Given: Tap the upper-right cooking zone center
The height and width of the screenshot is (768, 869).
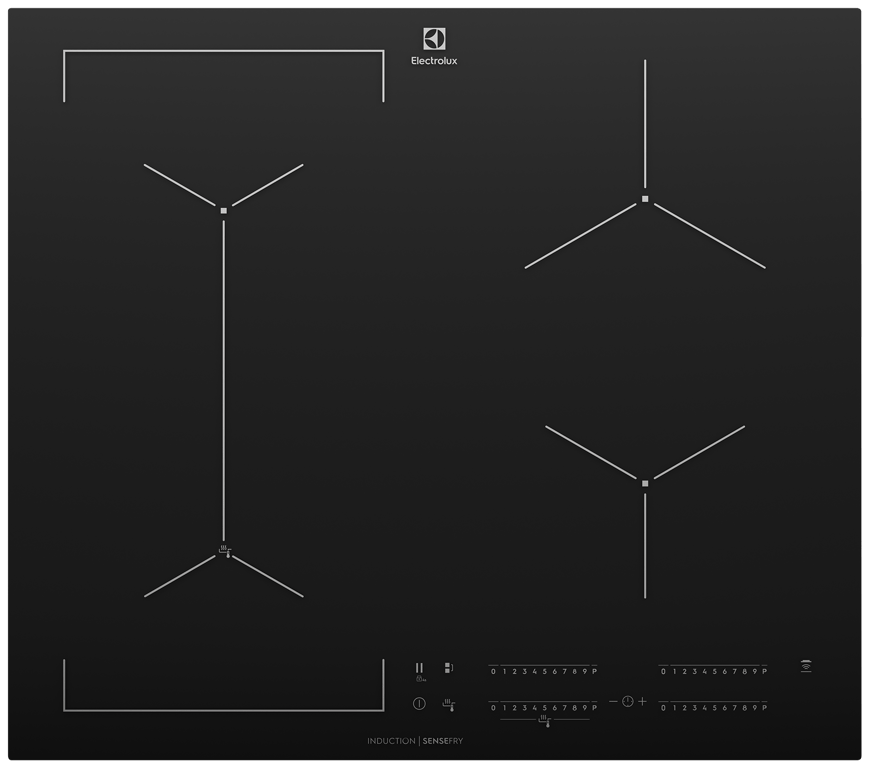Looking at the screenshot, I should pyautogui.click(x=645, y=199).
